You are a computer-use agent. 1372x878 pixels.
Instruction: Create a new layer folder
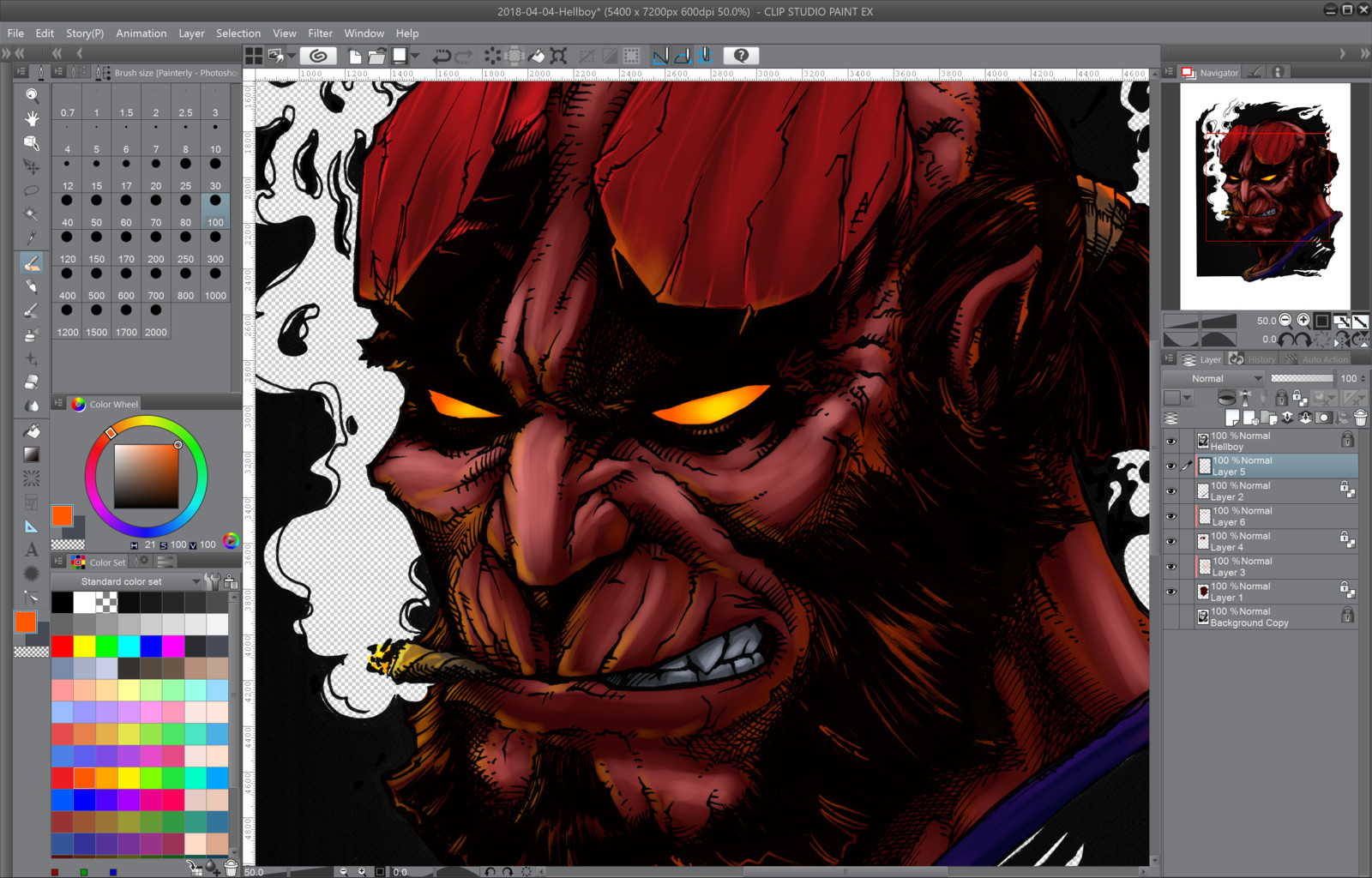(x=1269, y=418)
